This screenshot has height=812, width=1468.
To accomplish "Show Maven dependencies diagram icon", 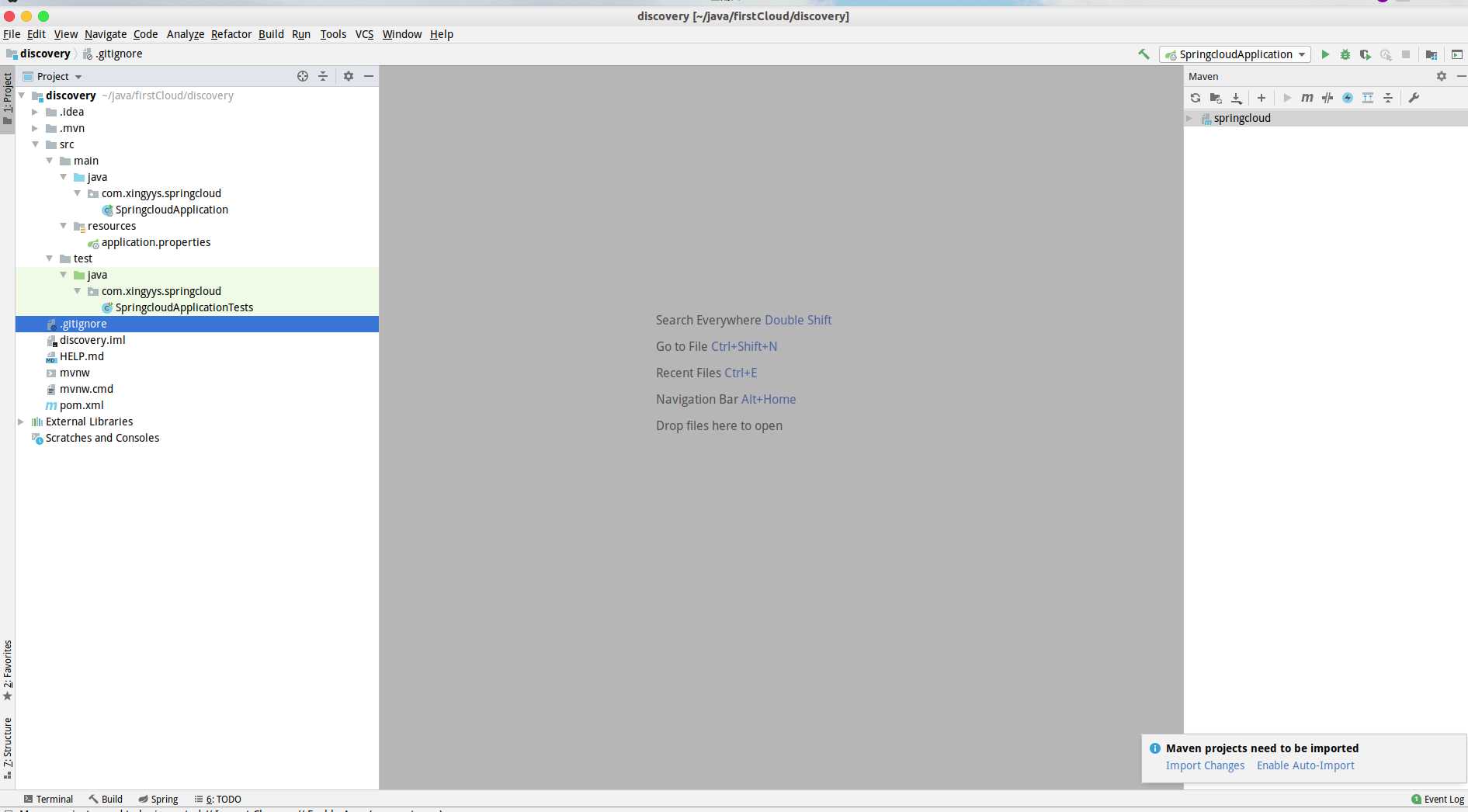I will [1368, 98].
